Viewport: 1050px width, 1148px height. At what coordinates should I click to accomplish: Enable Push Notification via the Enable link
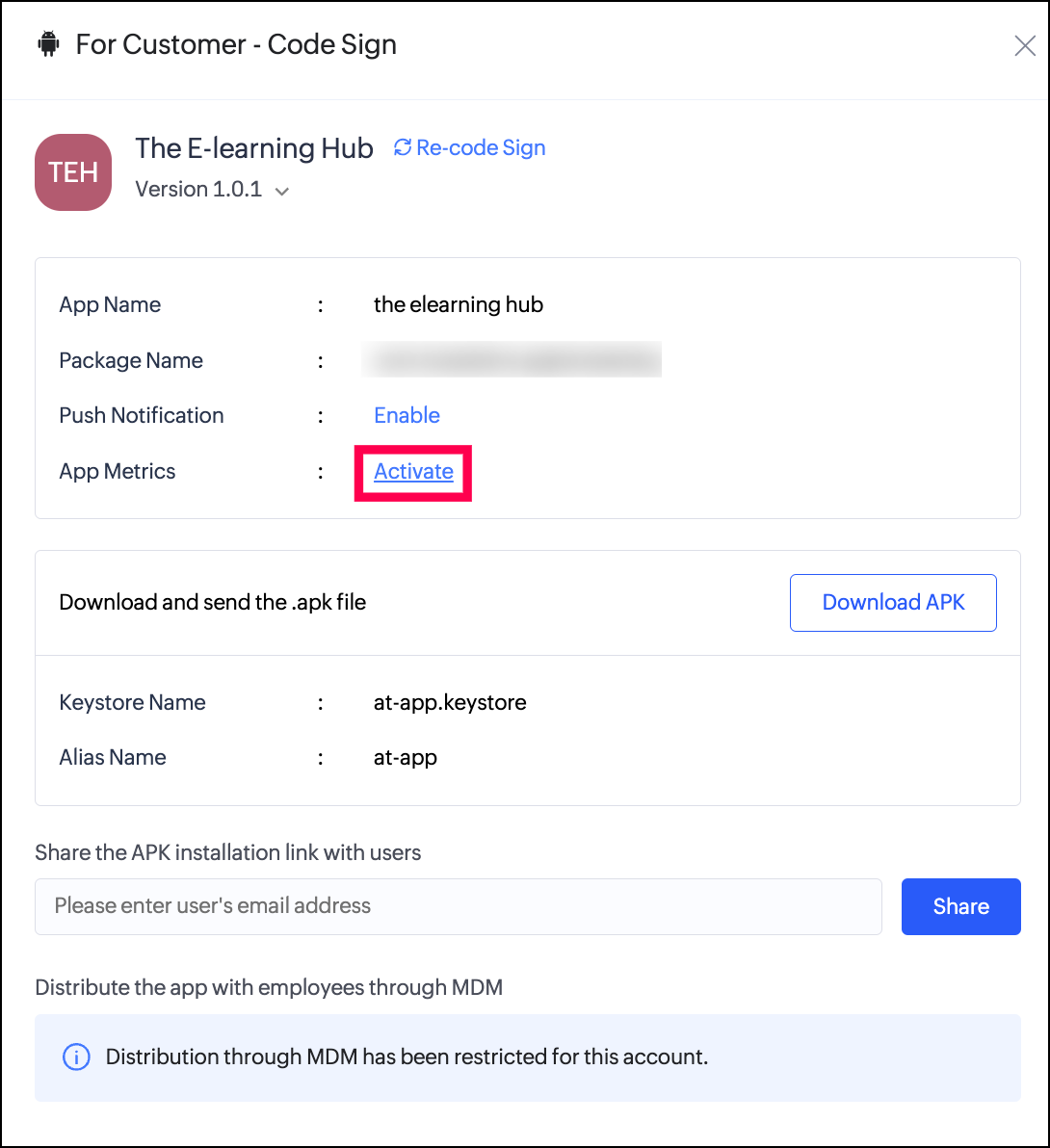(x=407, y=415)
